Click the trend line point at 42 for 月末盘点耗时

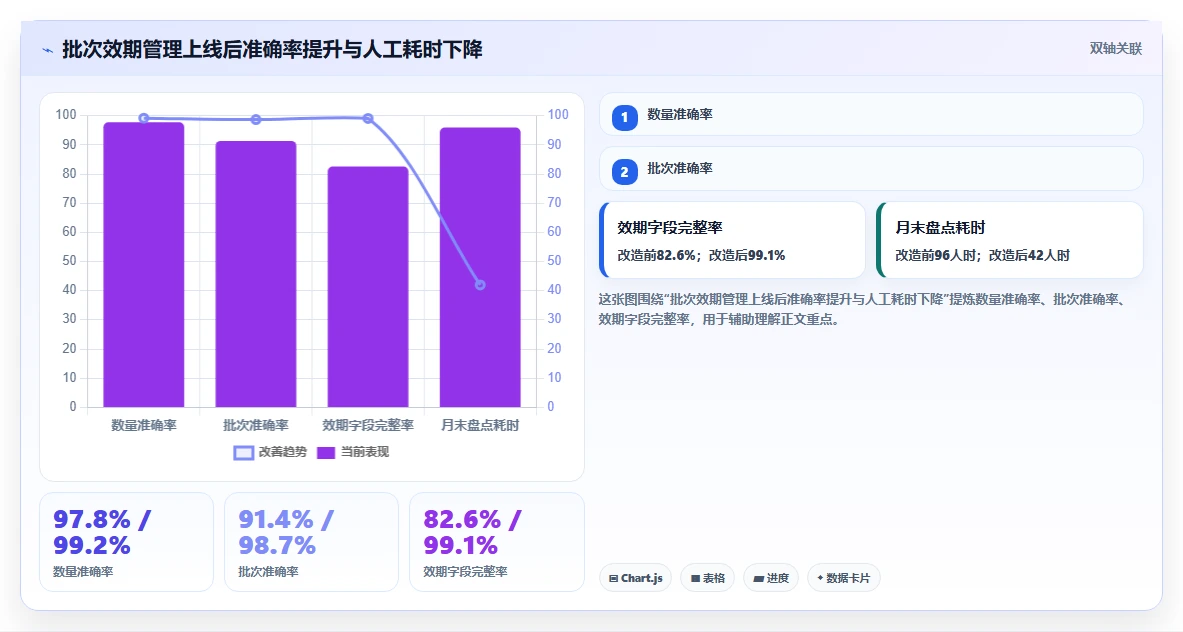pyautogui.click(x=480, y=285)
